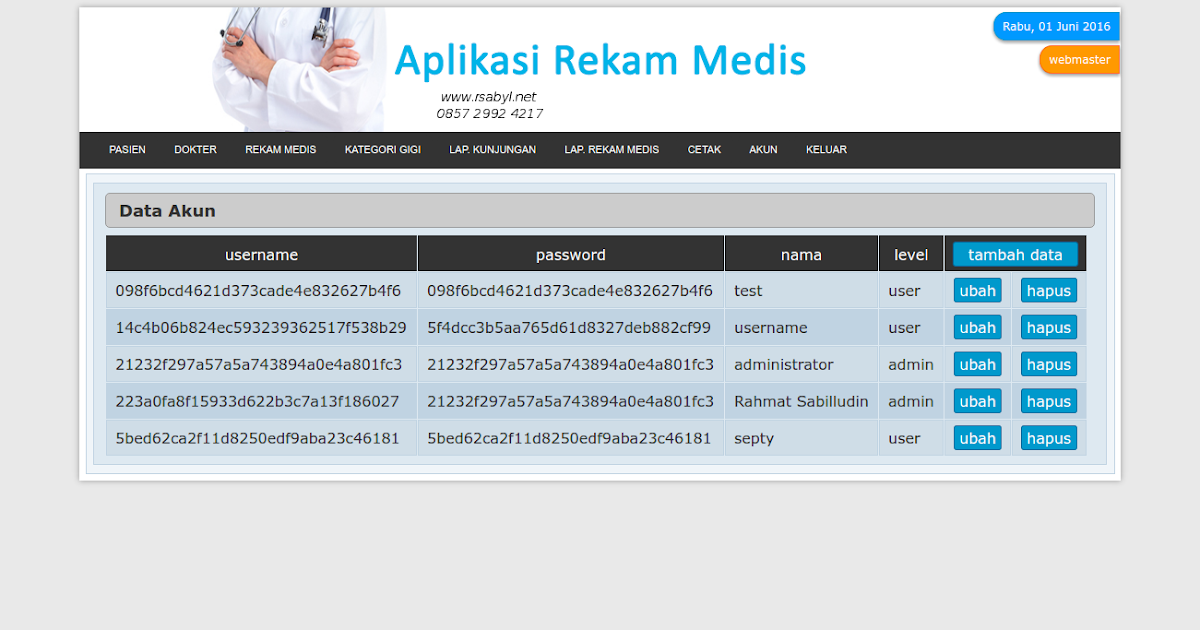This screenshot has height=630, width=1200.
Task: Delete the administrator account with hapus
Action: pos(1048,364)
